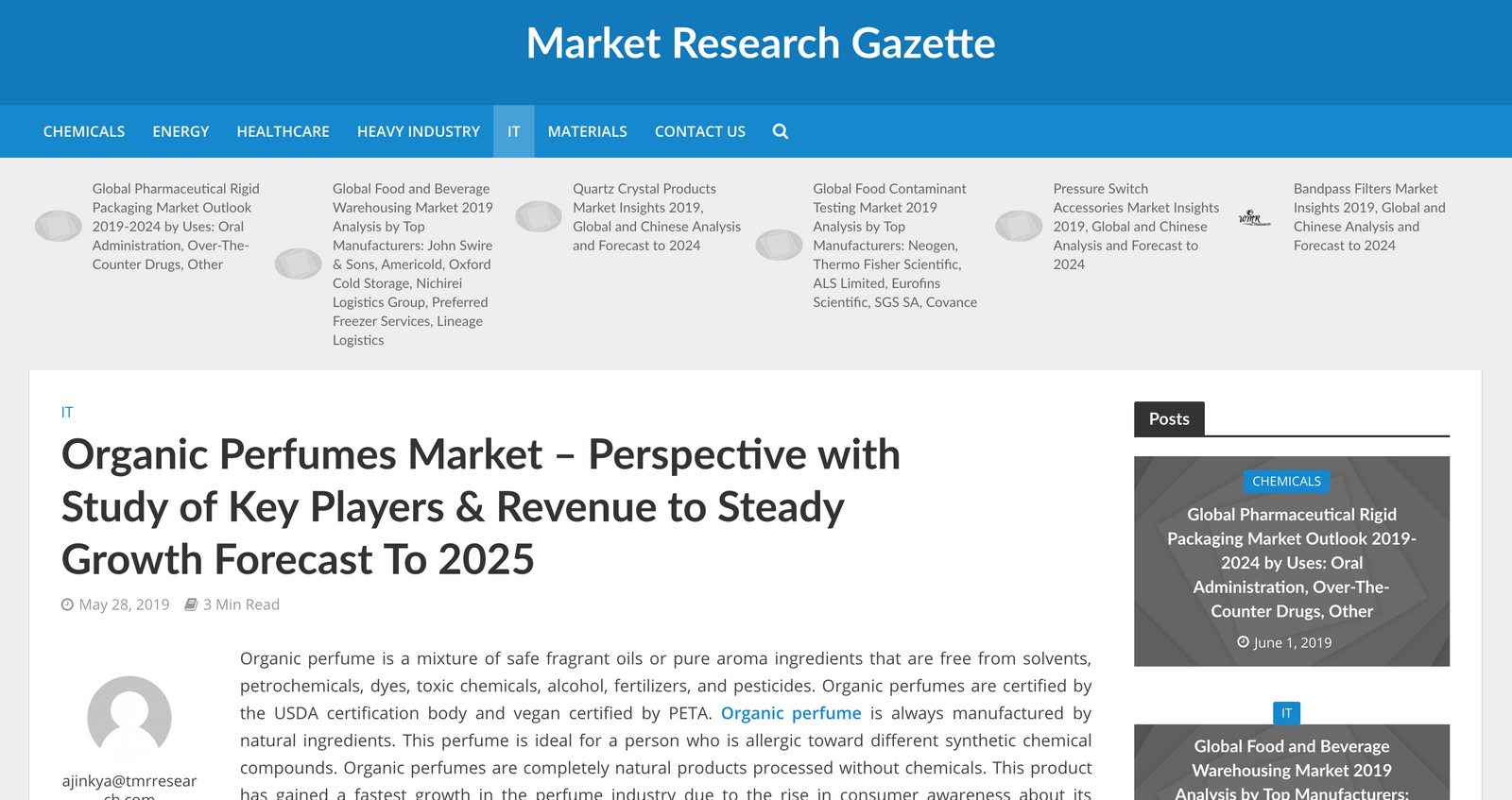Click the Market Research Gazette site title

coord(761,43)
